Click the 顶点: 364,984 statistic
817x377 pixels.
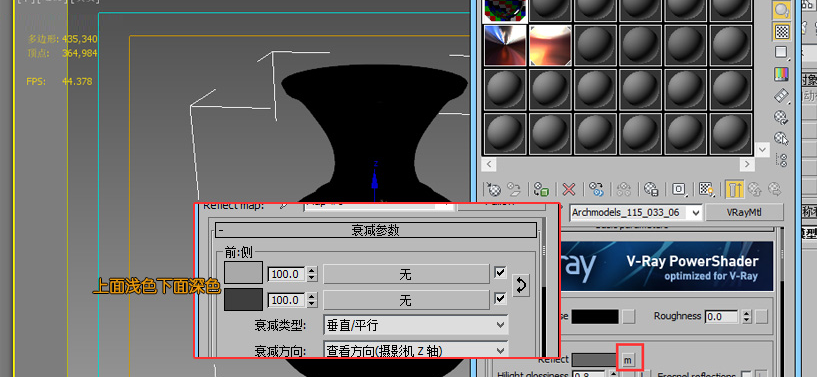click(63, 53)
